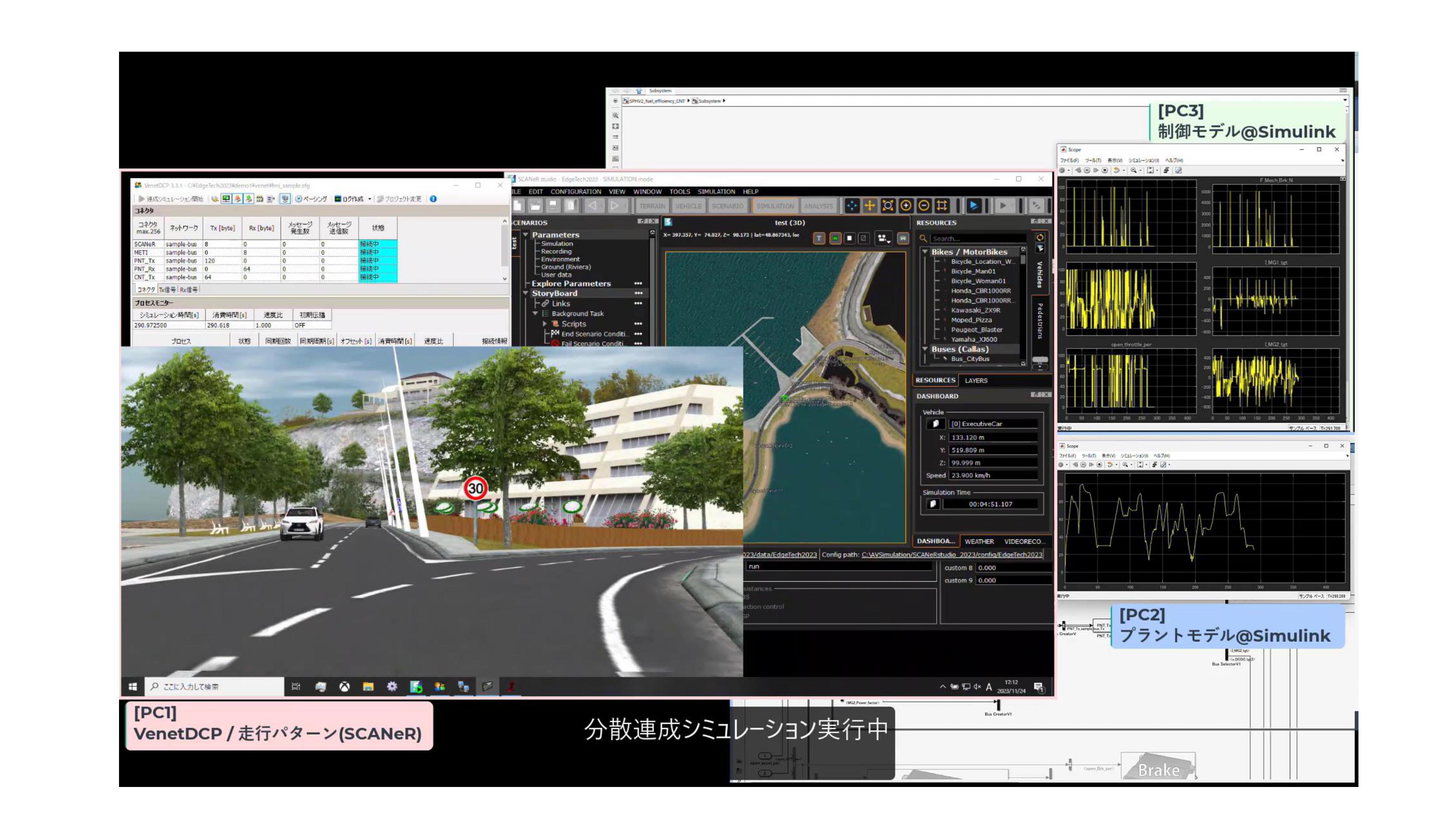Click the Vehicle copy icon in Dashboard
Screen dimensions: 1456x819
[x=935, y=424]
